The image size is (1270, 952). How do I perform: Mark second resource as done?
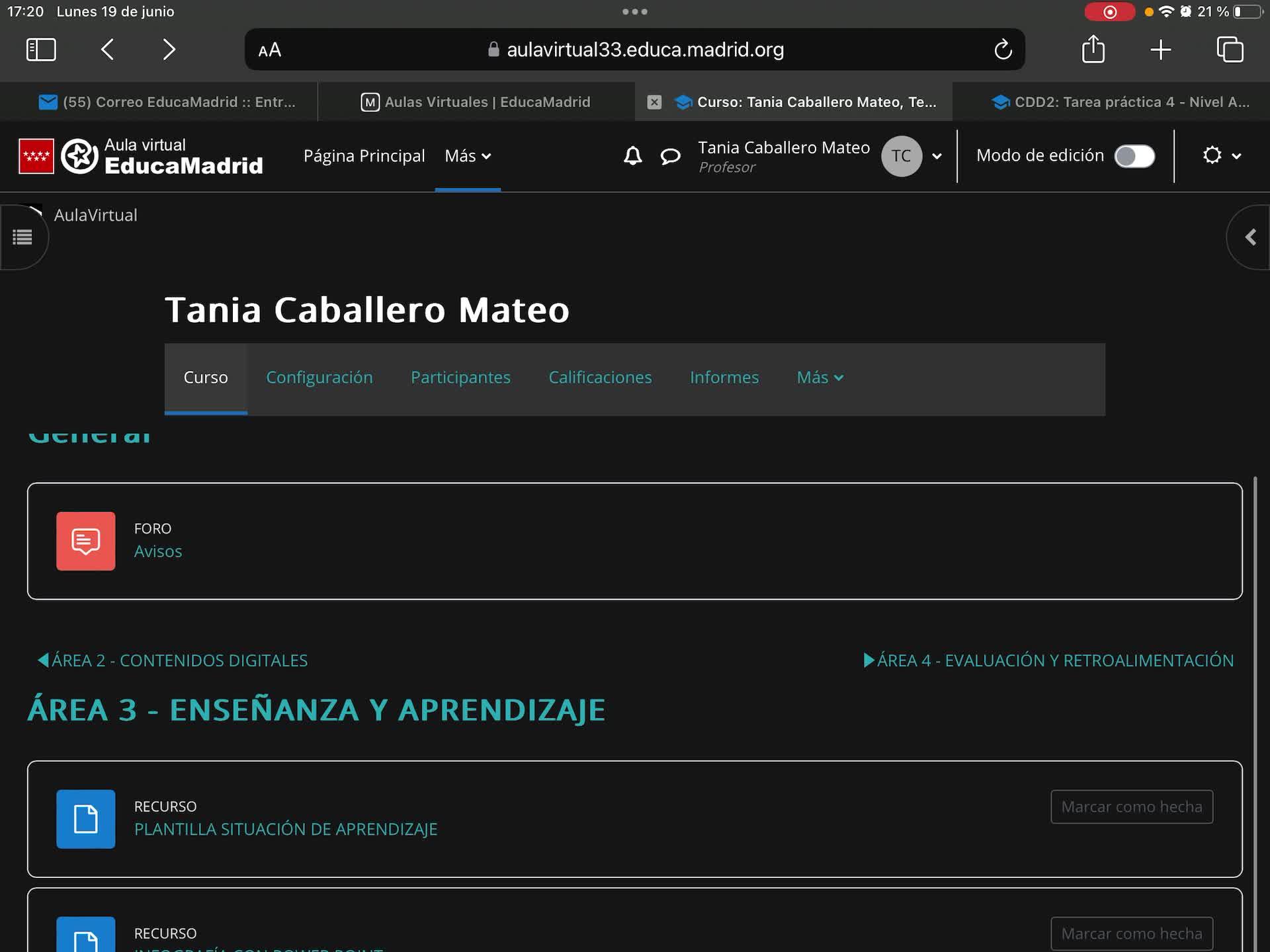(x=1131, y=933)
